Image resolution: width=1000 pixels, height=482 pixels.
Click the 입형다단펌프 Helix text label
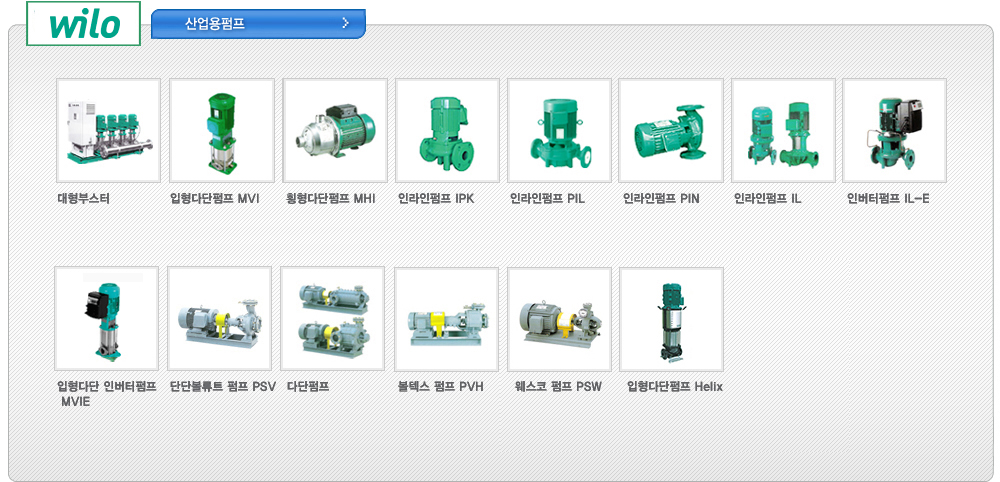(675, 386)
